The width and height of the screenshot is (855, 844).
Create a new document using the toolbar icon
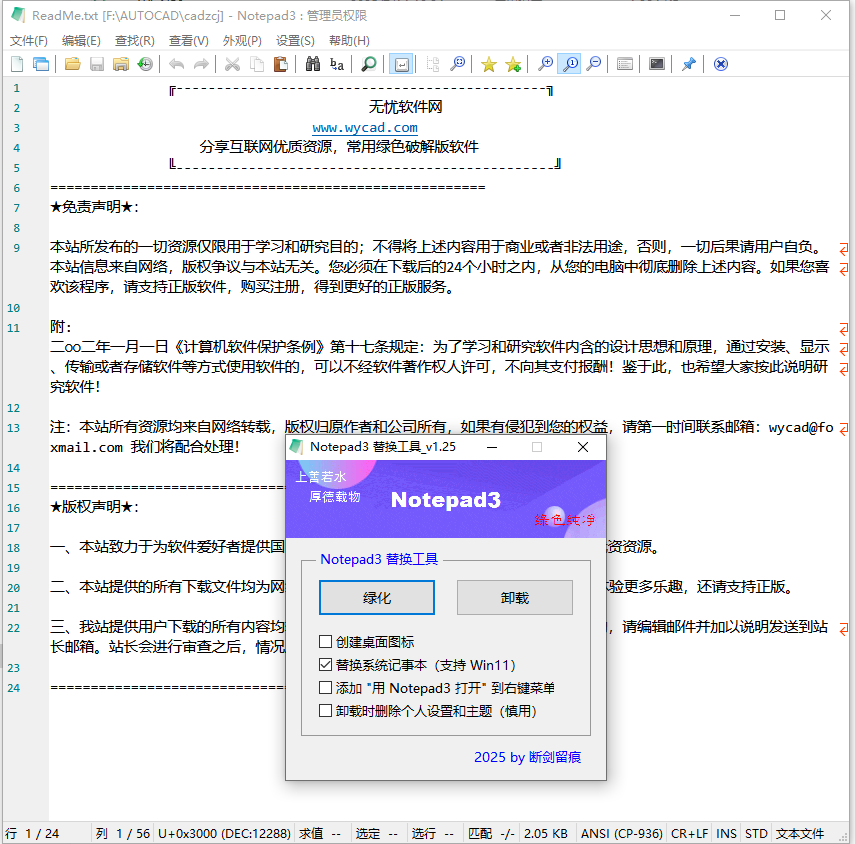coord(17,64)
